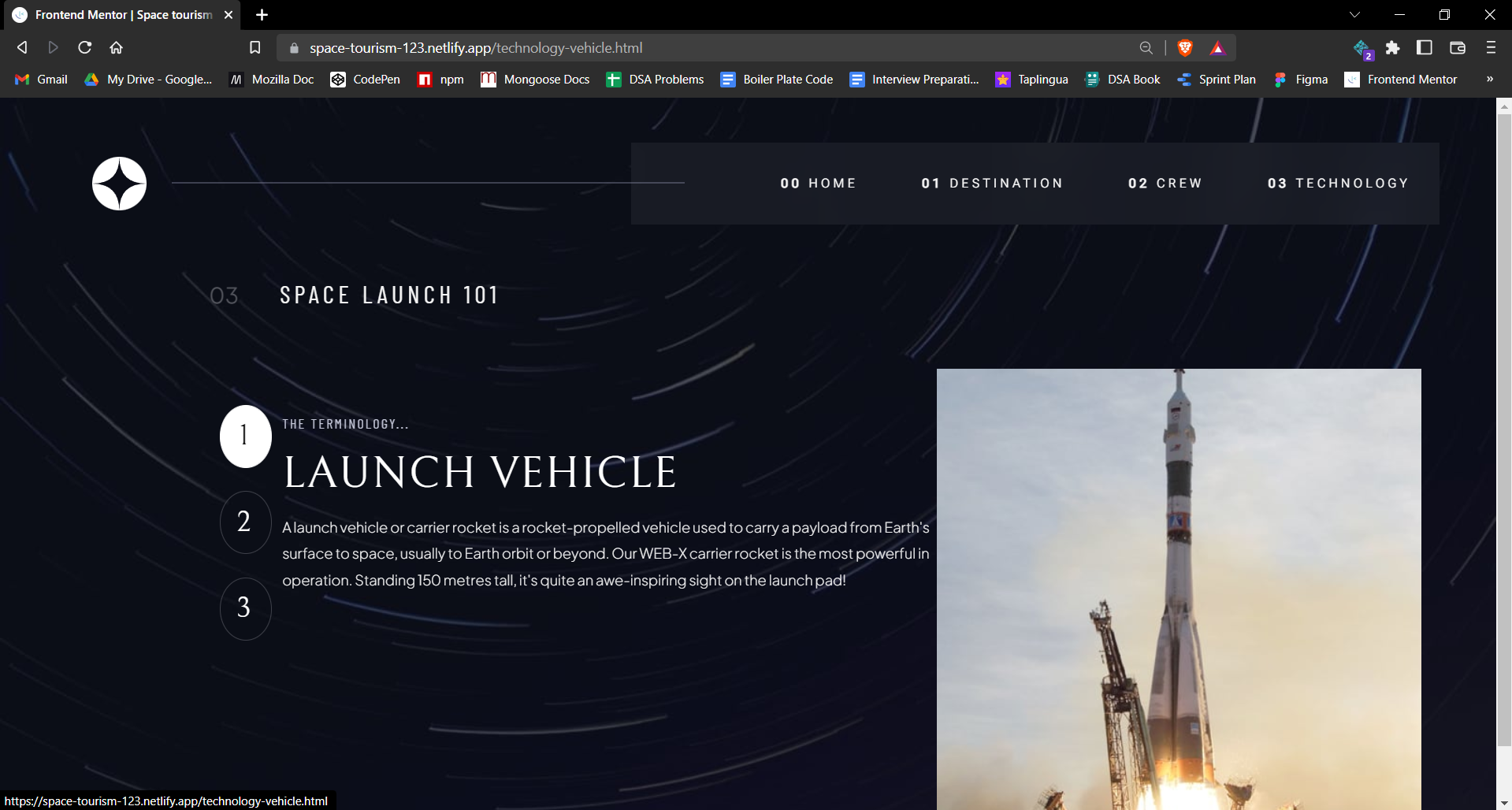Open Taplingua bookmark
This screenshot has width=1512, height=810.
point(1031,80)
